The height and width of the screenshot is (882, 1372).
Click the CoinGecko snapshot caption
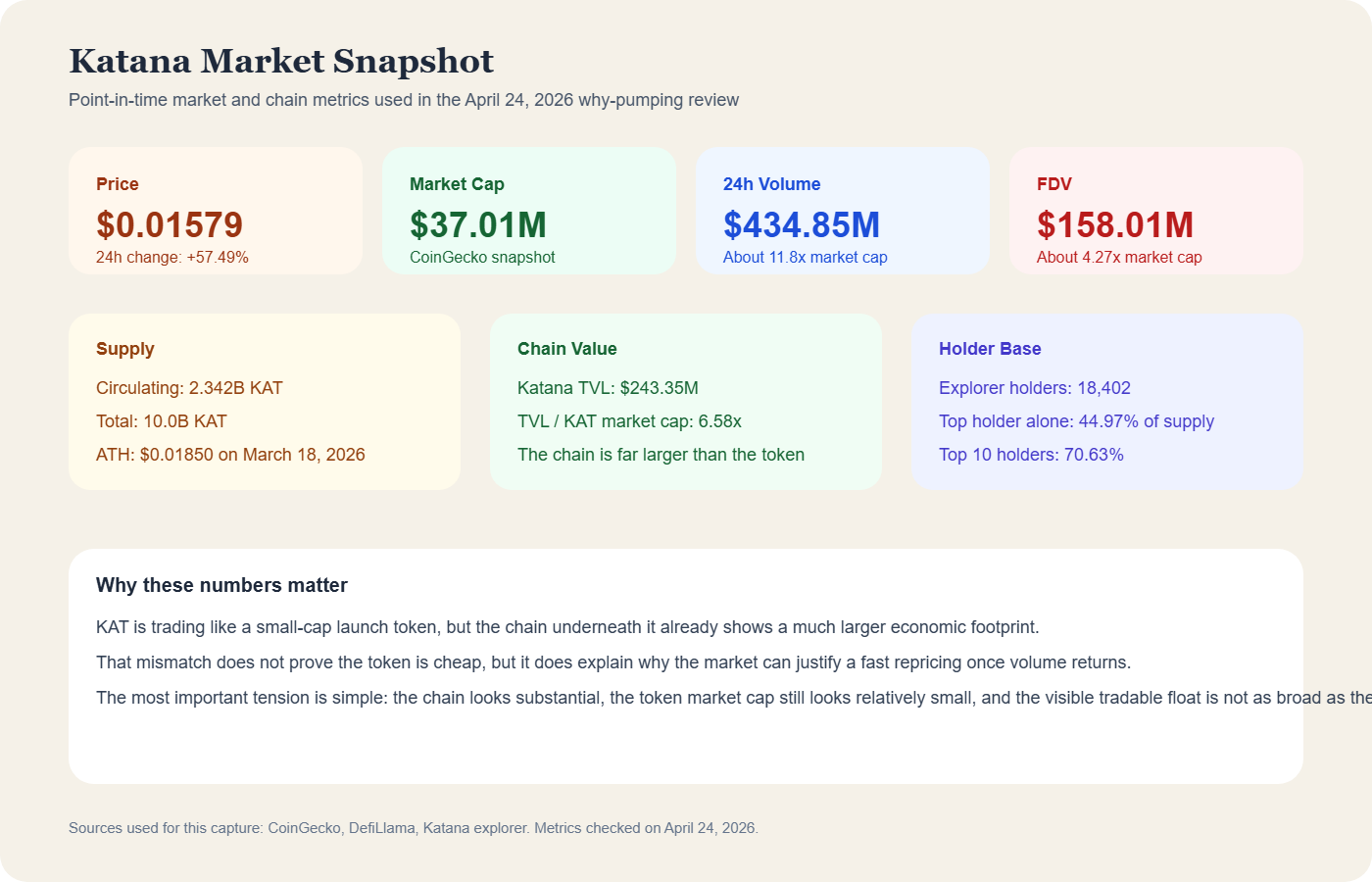482,258
